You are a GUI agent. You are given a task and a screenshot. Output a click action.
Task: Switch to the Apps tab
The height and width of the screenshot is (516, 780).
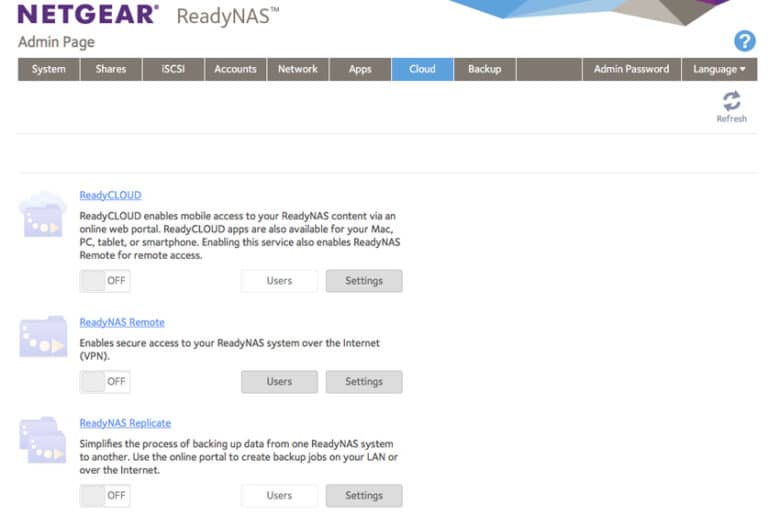point(360,69)
